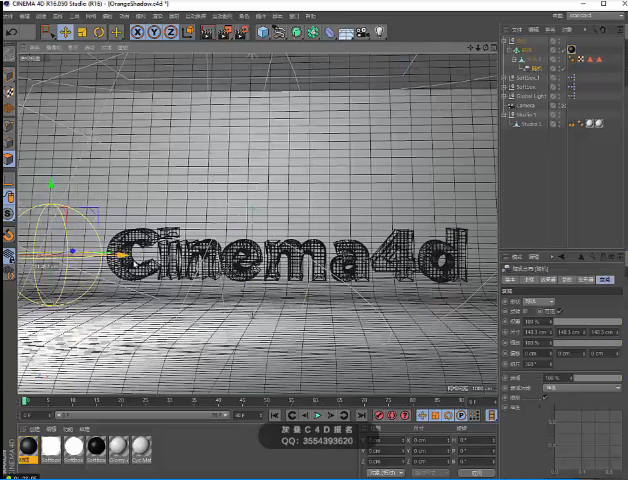Click the highlighted last attribute tab
Screen dimensions: 628x480
(x=605, y=280)
